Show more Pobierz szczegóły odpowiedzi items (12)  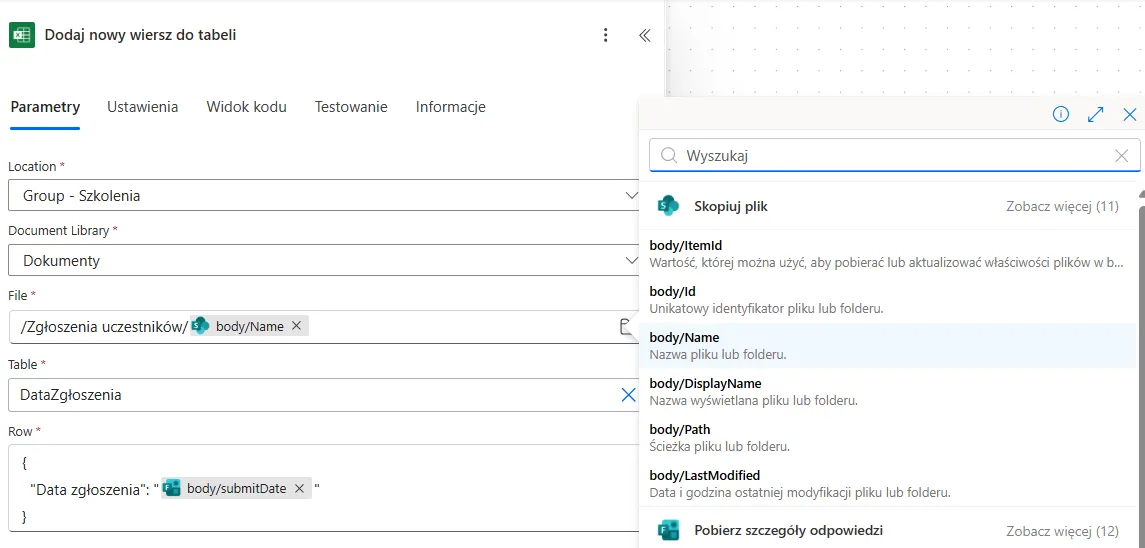coord(1062,530)
